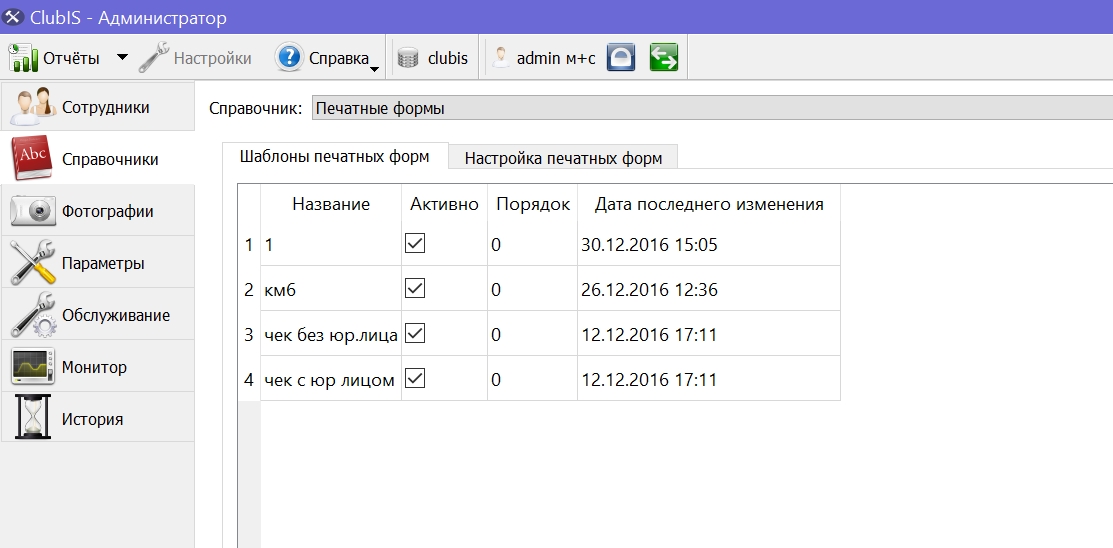The height and width of the screenshot is (548, 1113).
Task: Open Обслуживание wrench-gear icon
Action: point(33,314)
